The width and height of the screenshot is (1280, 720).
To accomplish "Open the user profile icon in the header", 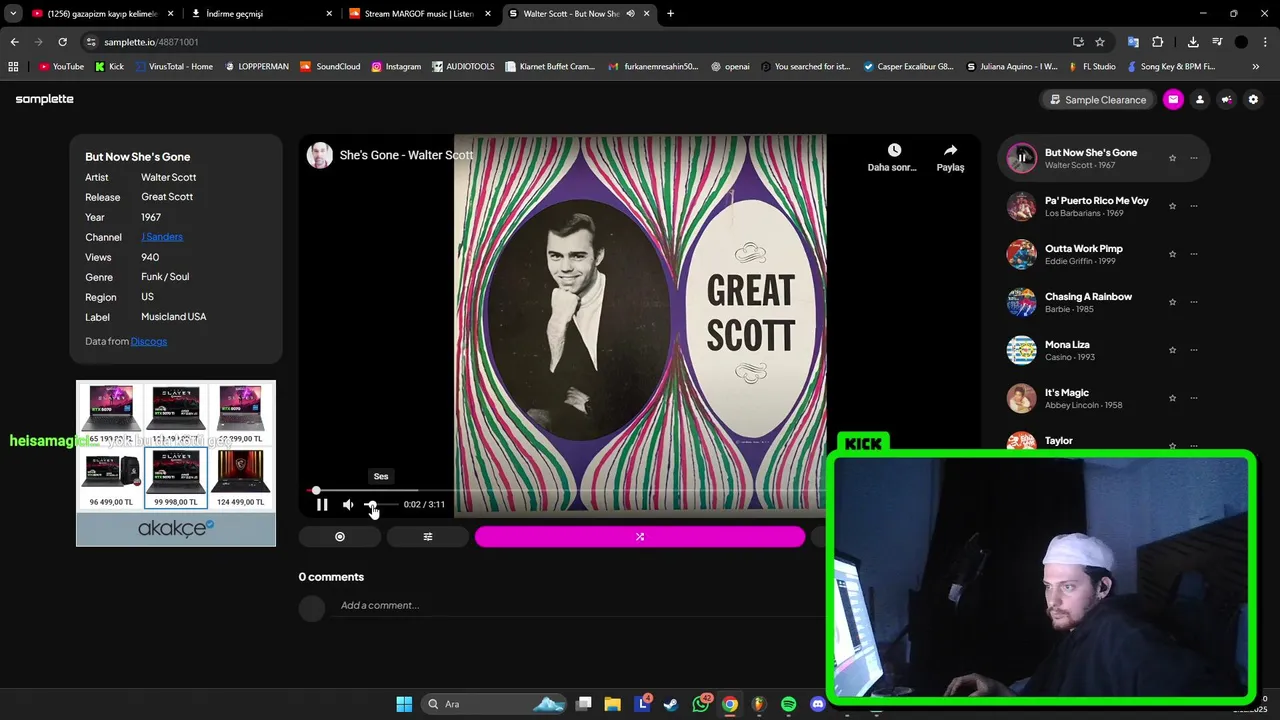I will [x=1200, y=100].
